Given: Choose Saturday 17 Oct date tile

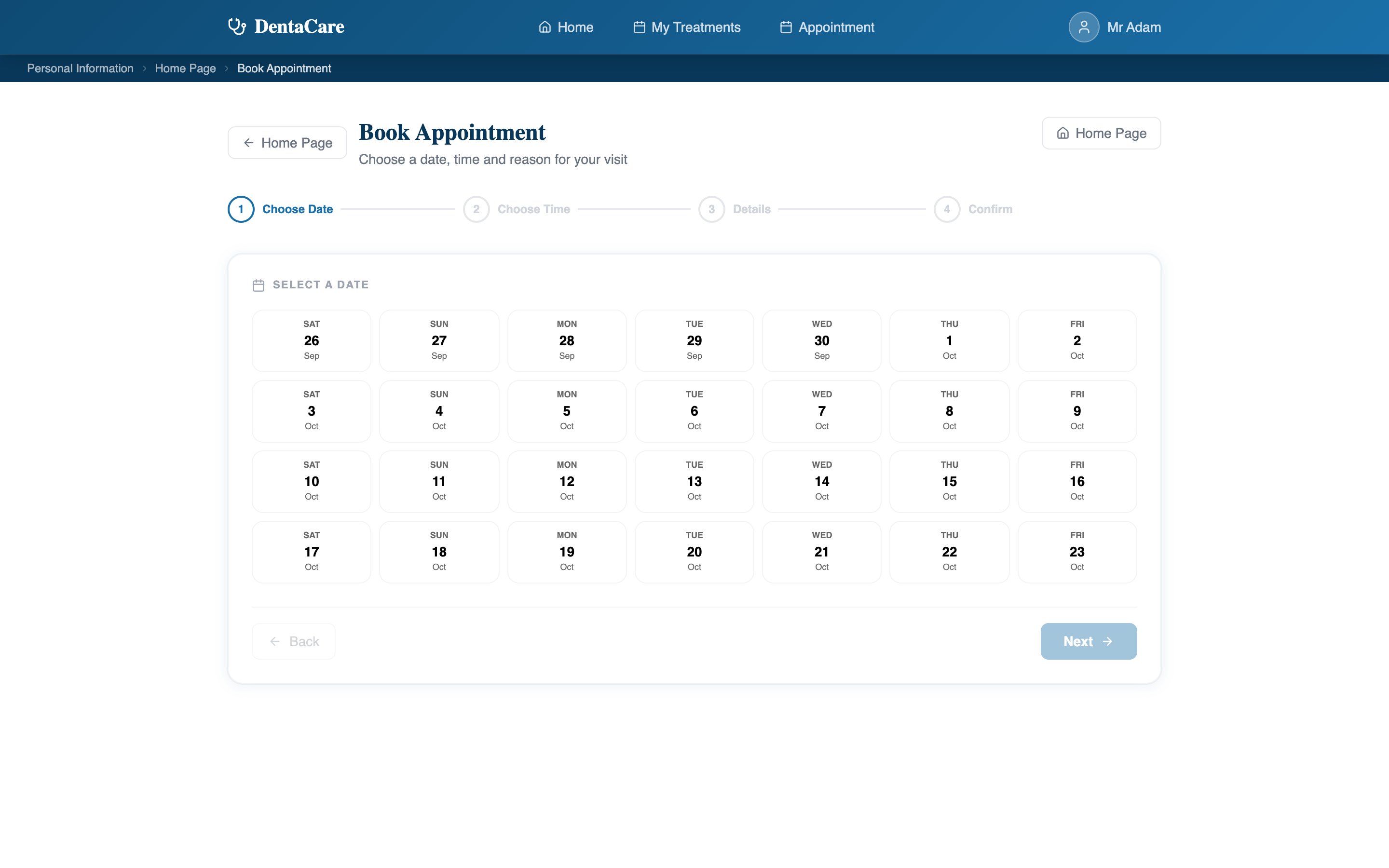Looking at the screenshot, I should [x=312, y=552].
